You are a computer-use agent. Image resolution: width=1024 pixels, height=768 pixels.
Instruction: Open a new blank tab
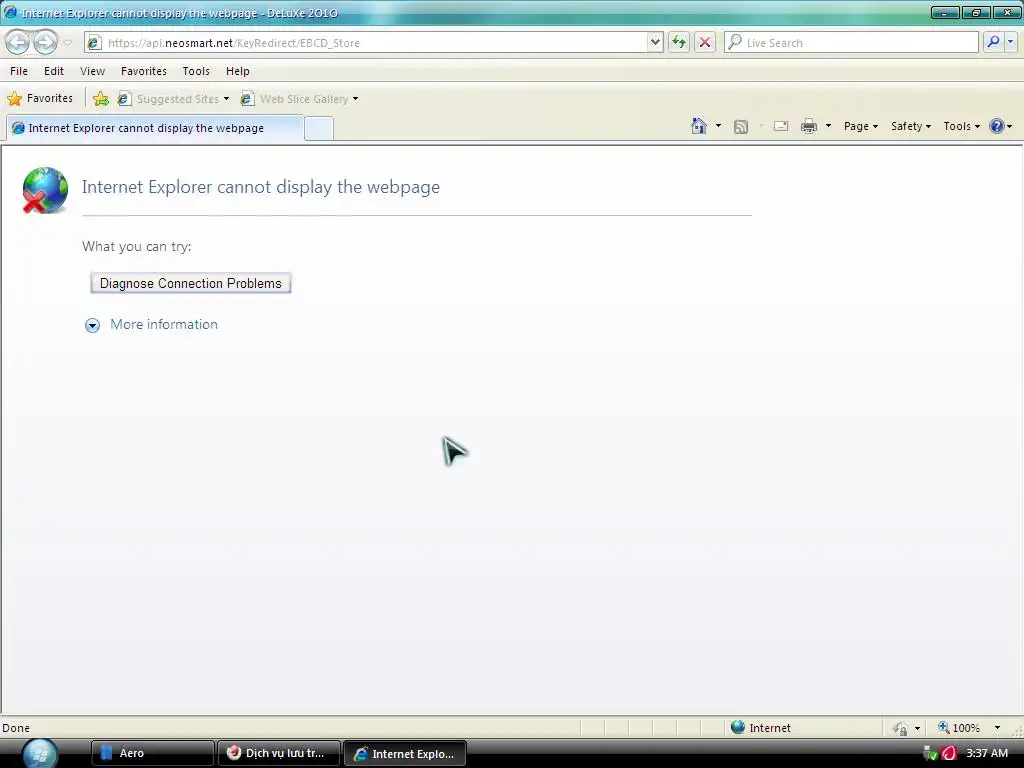pyautogui.click(x=319, y=129)
